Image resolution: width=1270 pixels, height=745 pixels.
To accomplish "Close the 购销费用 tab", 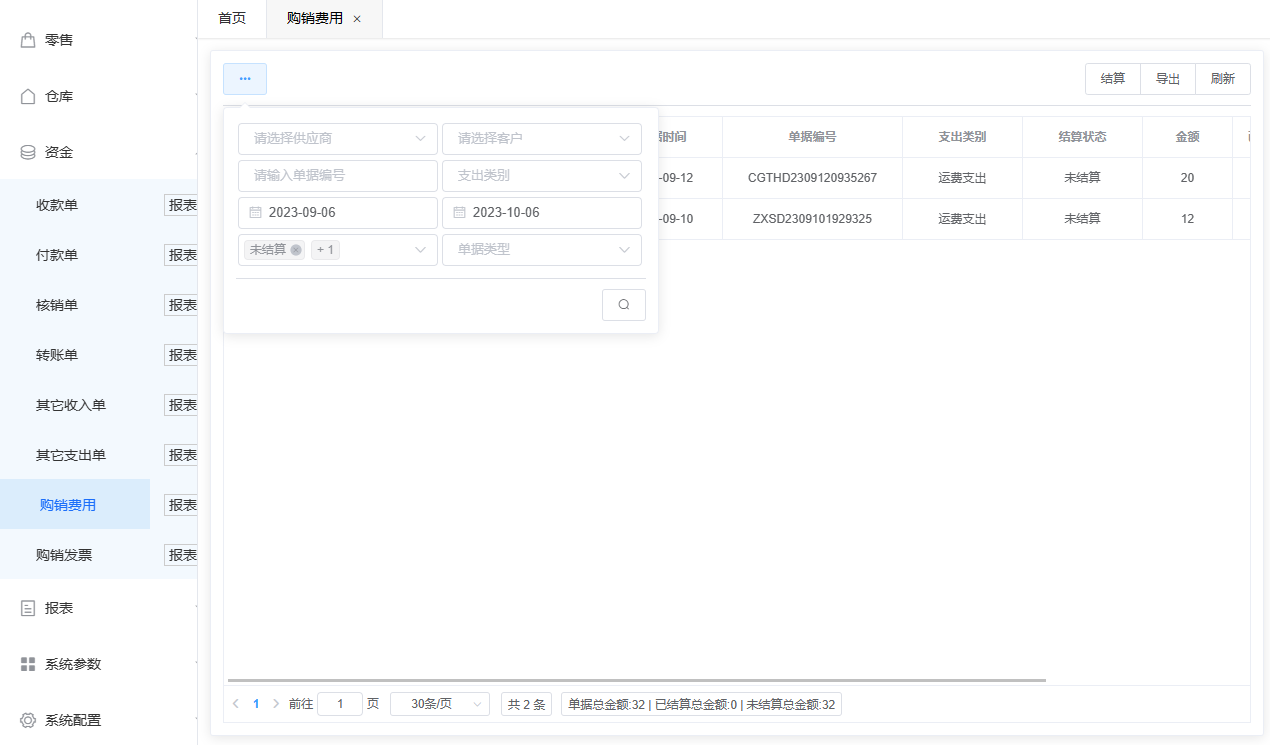I will pos(357,19).
